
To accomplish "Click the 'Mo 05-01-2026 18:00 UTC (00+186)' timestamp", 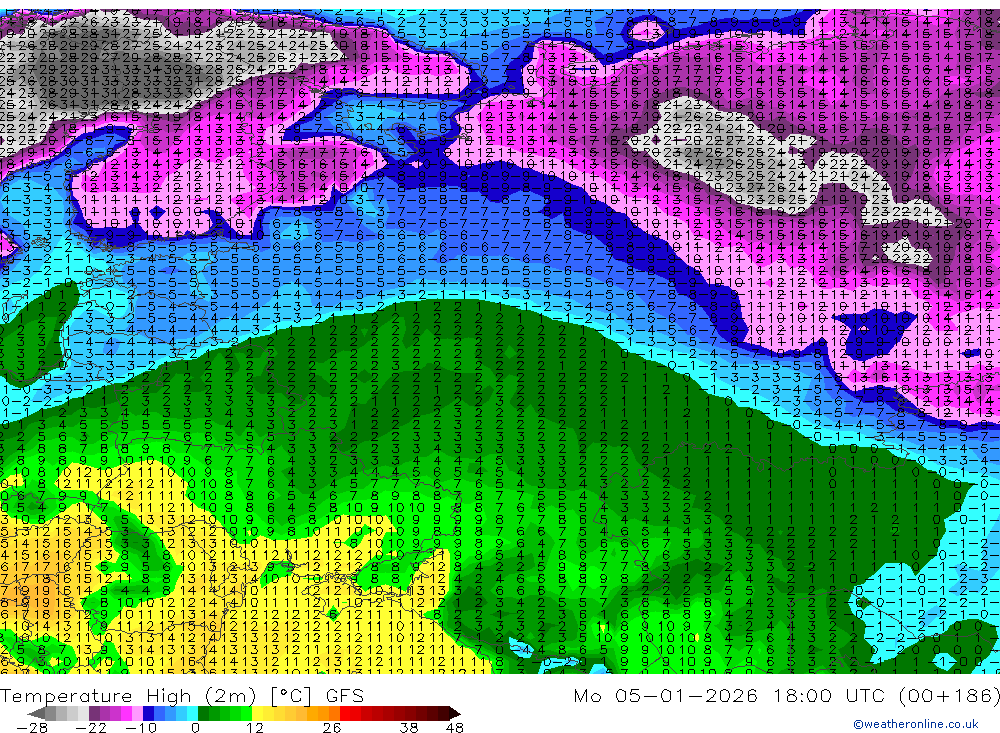I will coord(786,695).
